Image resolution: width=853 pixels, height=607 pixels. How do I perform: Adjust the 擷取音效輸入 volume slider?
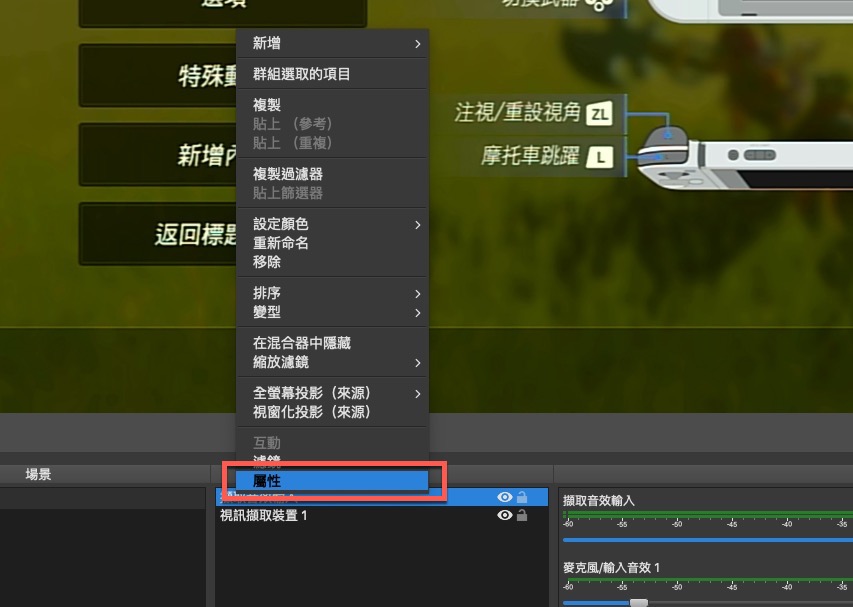click(708, 540)
